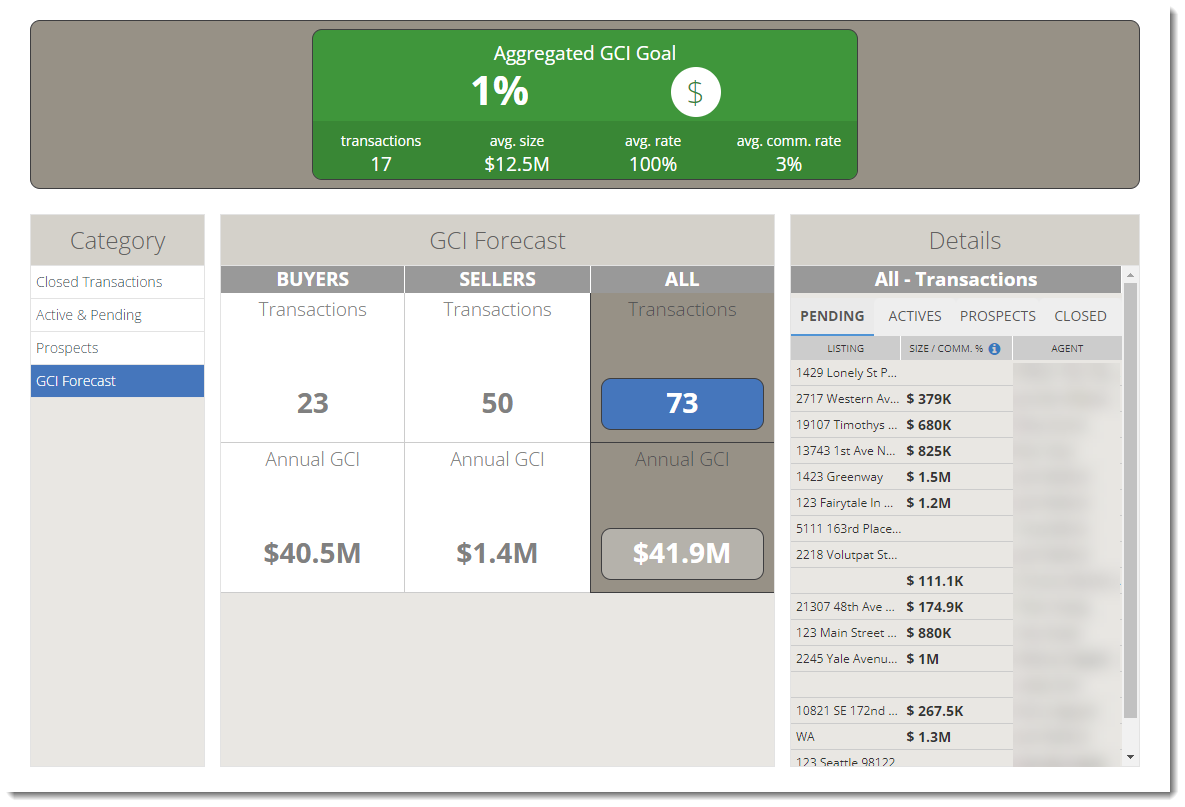
Task: Sort by the LISTING column header
Action: pos(845,349)
